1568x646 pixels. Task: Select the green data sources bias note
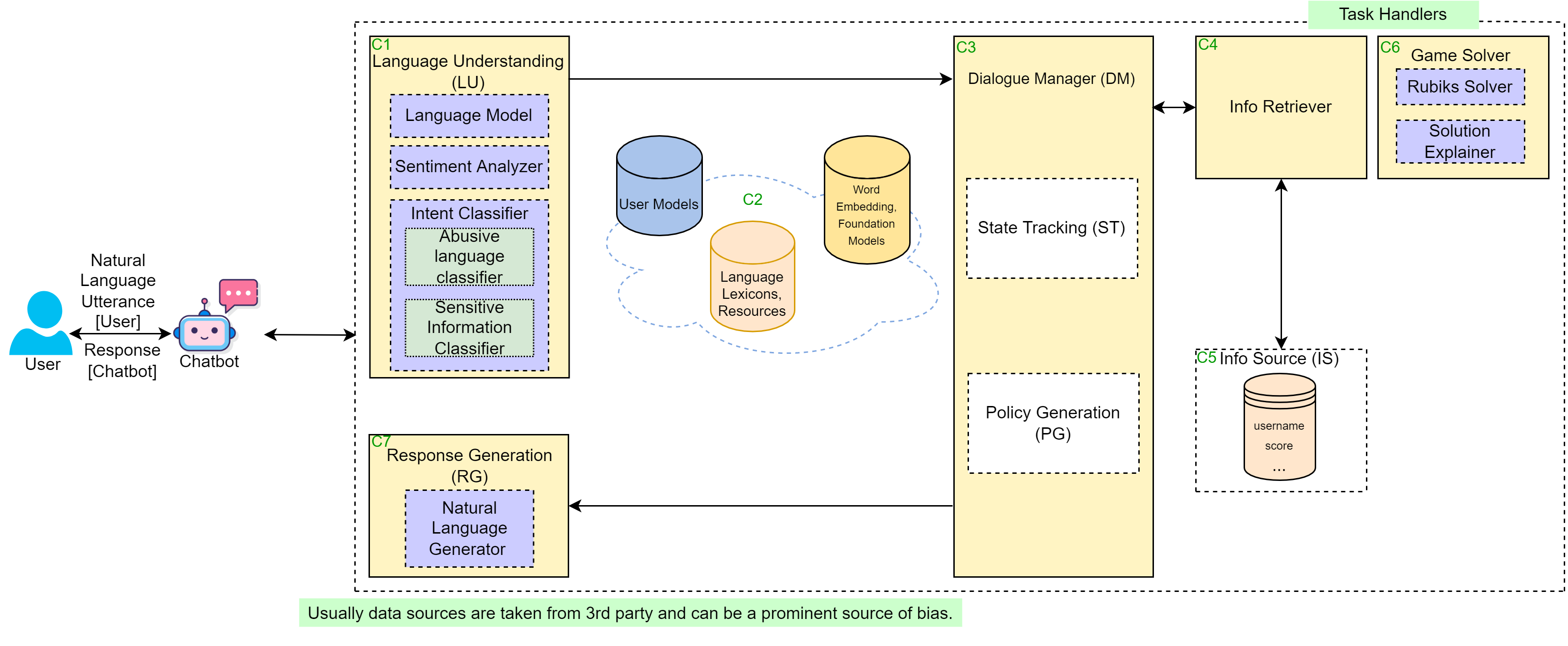pyautogui.click(x=629, y=613)
